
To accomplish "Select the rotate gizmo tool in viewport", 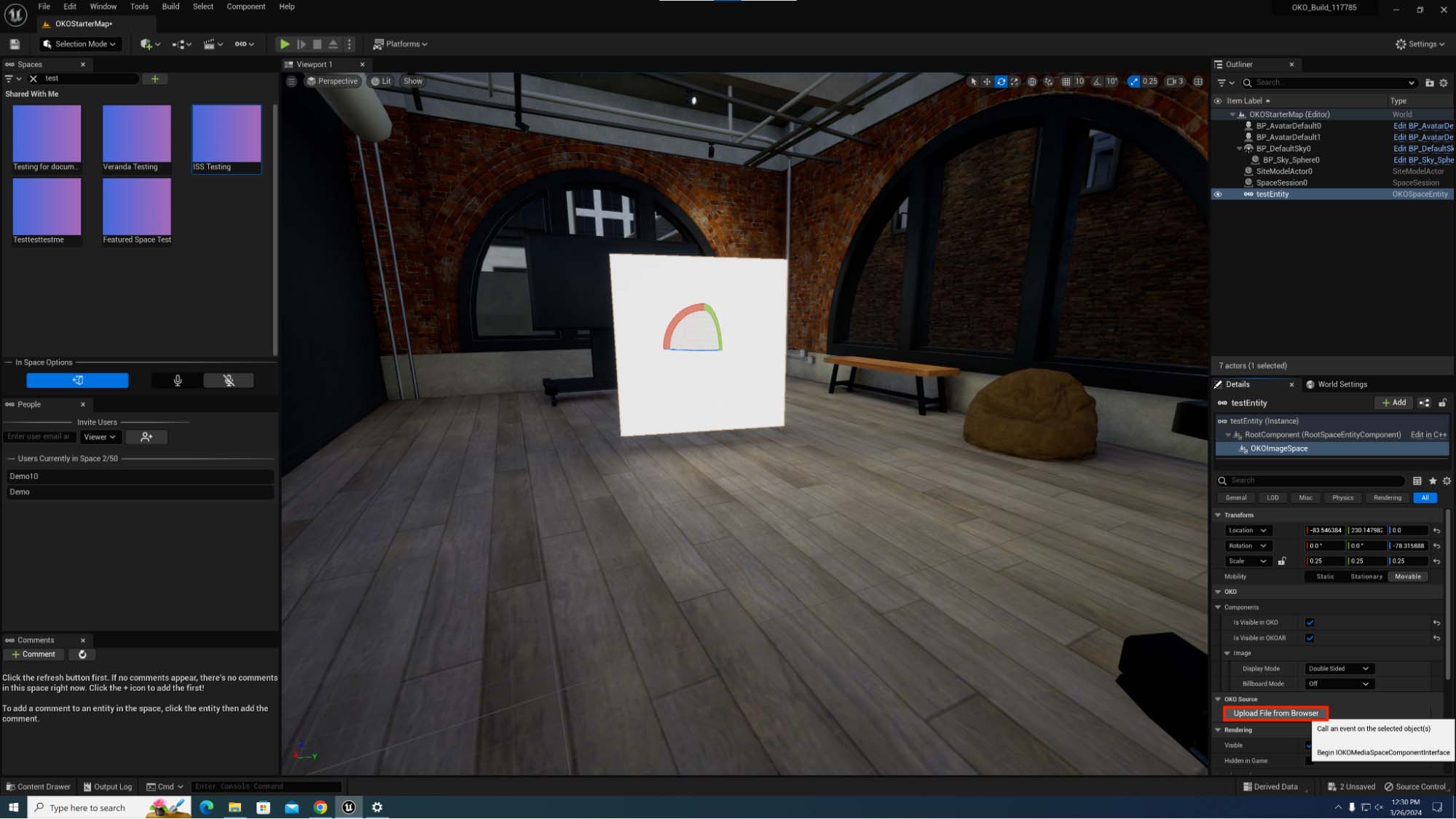I will 1001,82.
